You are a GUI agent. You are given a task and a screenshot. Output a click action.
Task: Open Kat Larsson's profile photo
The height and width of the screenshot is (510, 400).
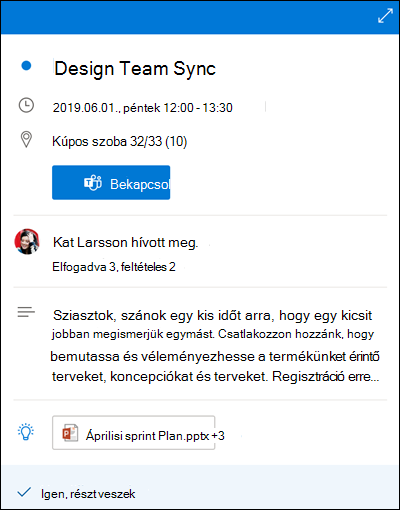click(x=27, y=242)
